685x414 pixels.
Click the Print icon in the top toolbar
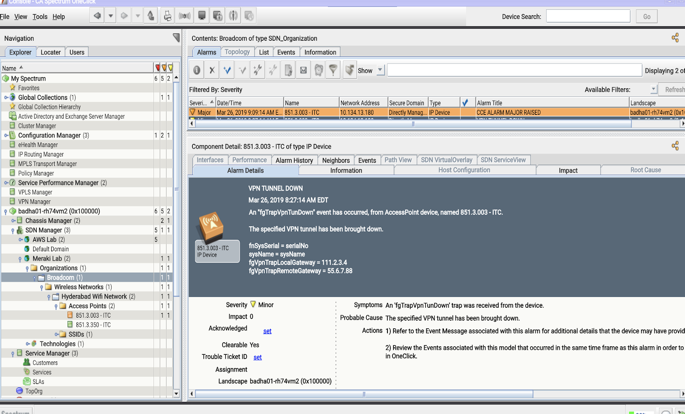click(167, 16)
